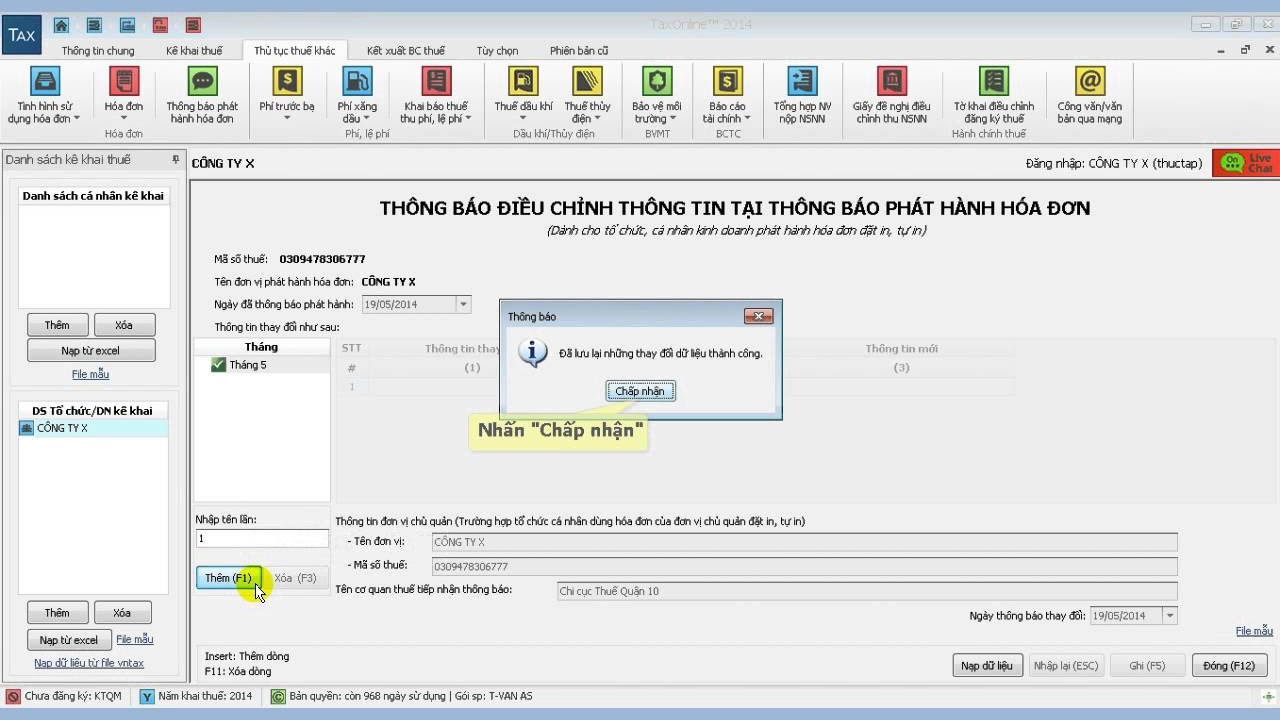The width and height of the screenshot is (1280, 720).
Task: Open Tờ khai điều chỉnh đăng ký thuế icon
Action: coord(993,81)
